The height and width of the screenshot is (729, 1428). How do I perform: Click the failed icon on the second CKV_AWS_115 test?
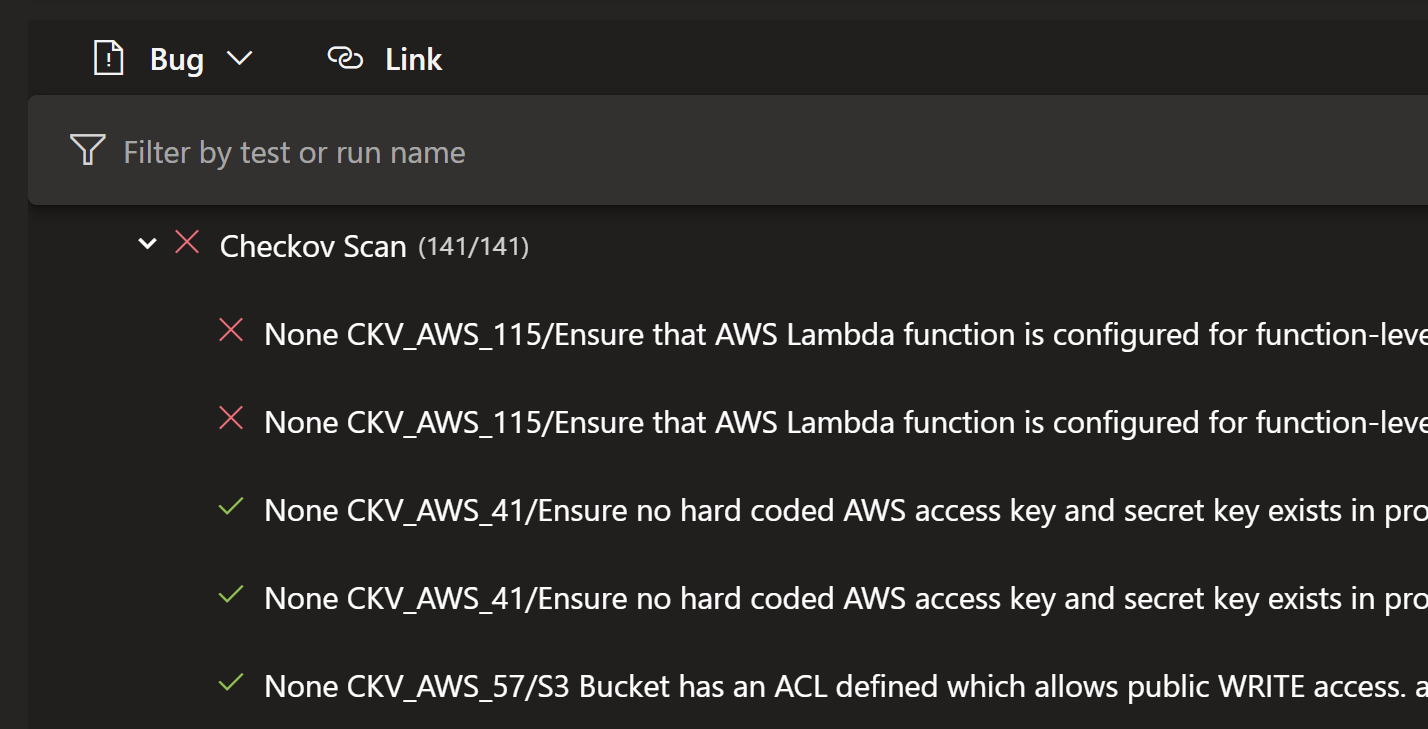tap(231, 421)
